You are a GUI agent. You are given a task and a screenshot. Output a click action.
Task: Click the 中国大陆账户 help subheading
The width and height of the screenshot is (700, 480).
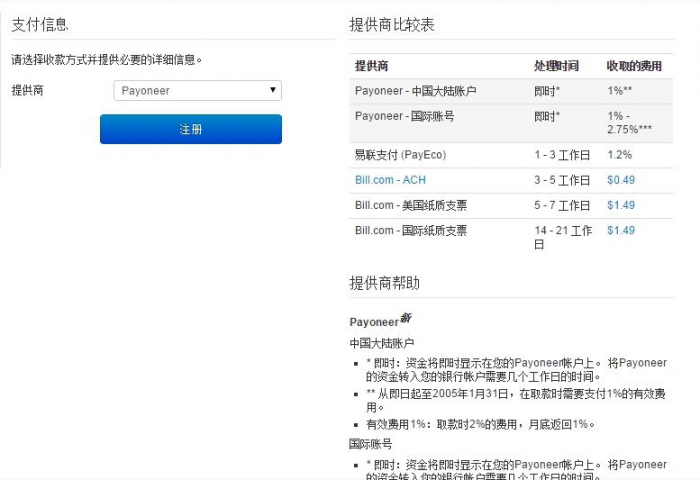pos(382,343)
